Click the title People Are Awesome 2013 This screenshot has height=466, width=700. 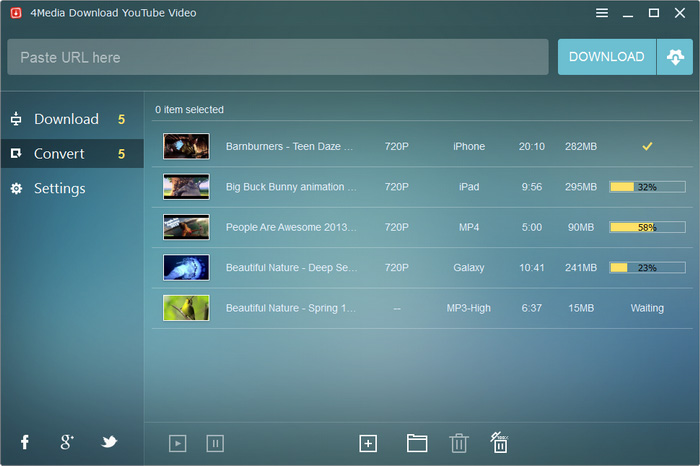tap(291, 227)
